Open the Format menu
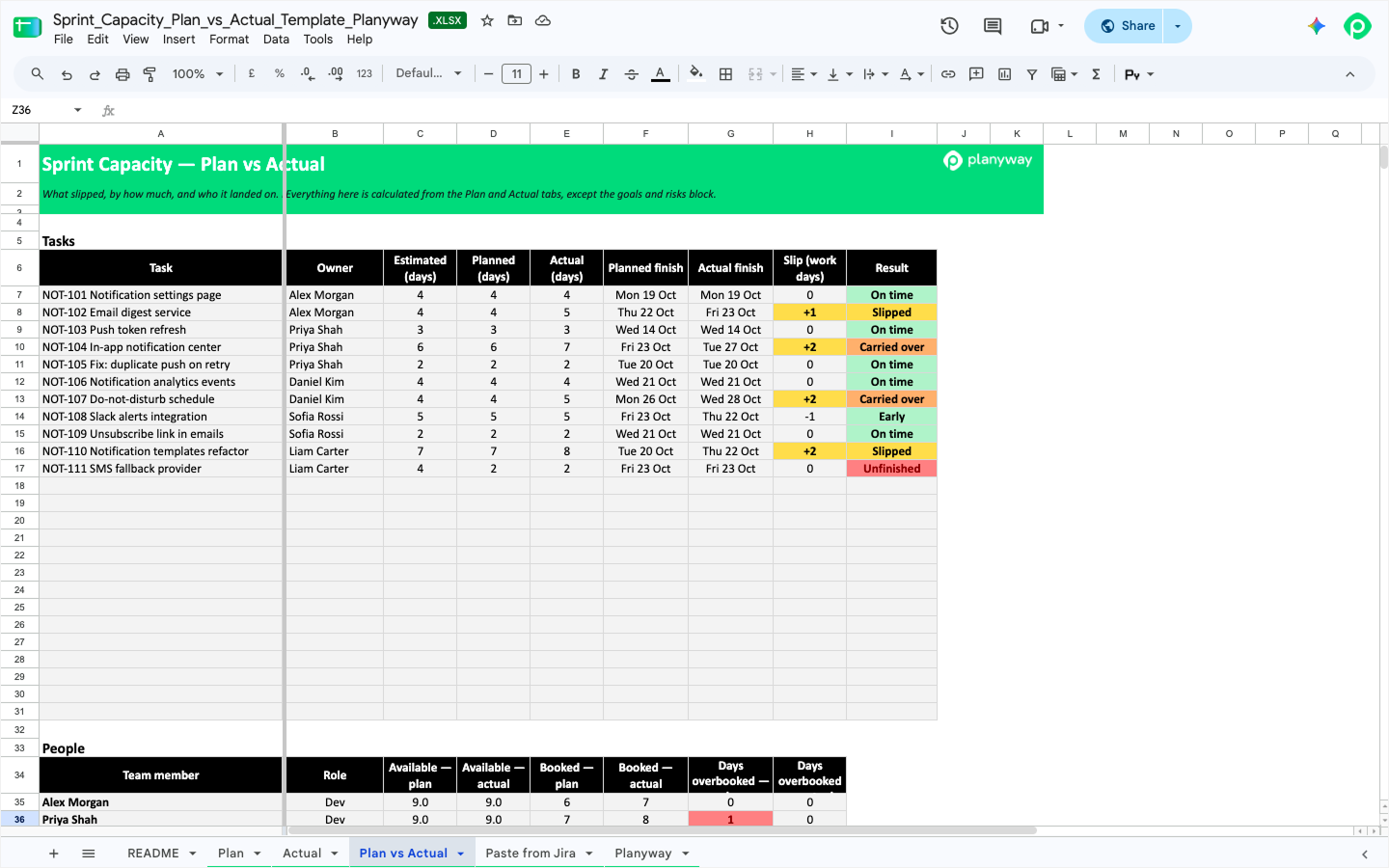Screen dimensions: 1389x868 point(229,40)
